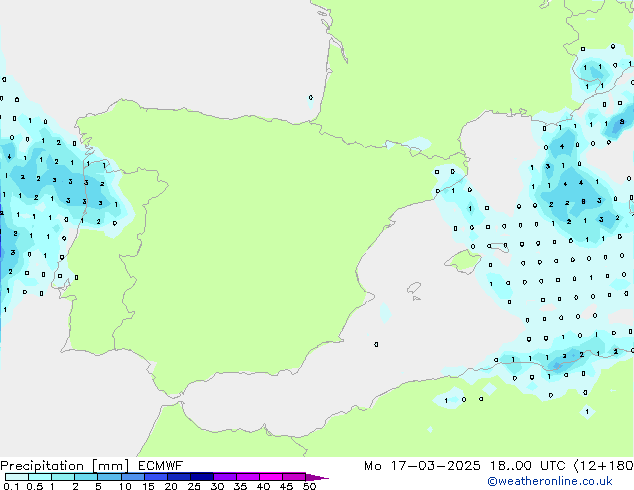Viewport: 634px width, 490px height.
Task: Pick legend color between 1 and 2
Action: (63, 478)
